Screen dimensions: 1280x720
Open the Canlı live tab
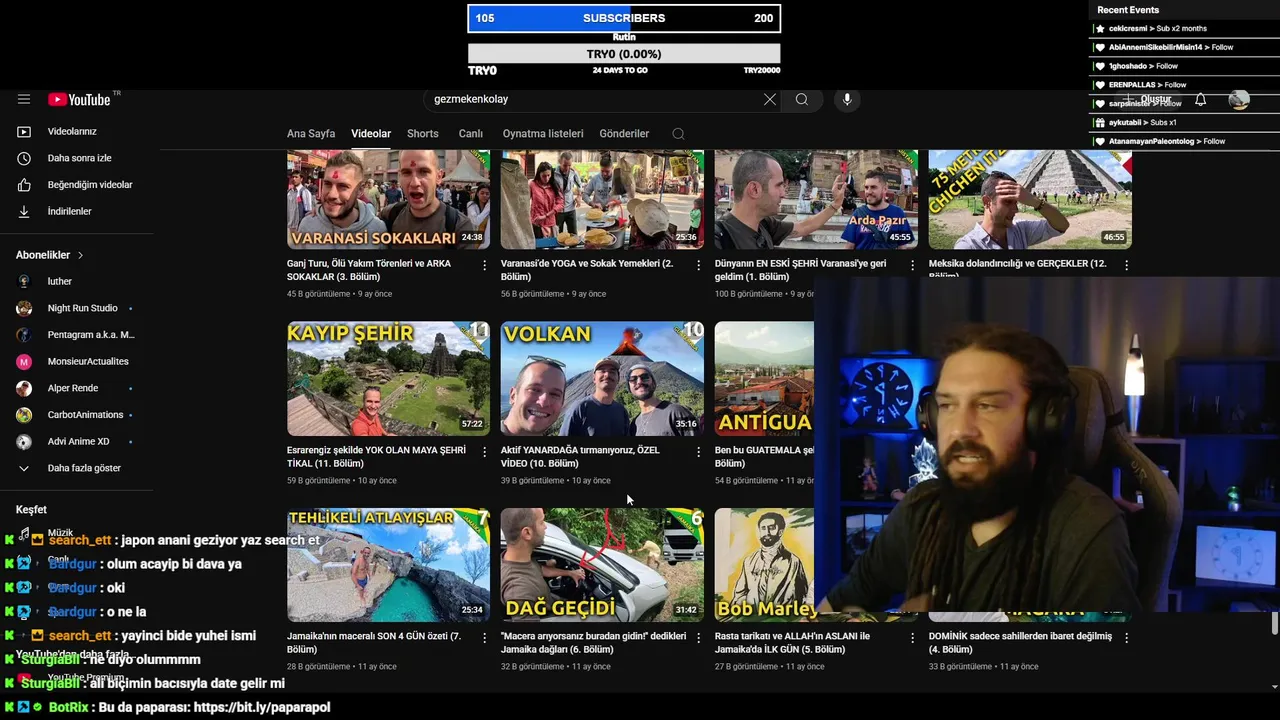pyautogui.click(x=471, y=133)
